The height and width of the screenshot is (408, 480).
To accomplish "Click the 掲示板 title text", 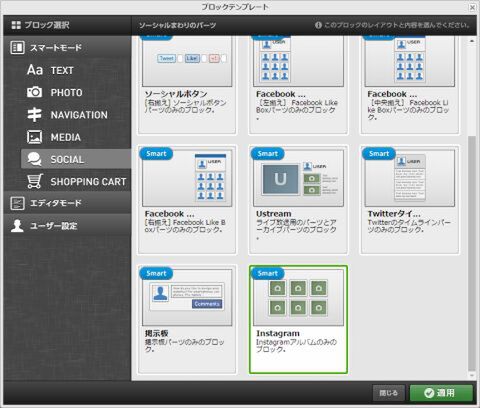I will 156,333.
